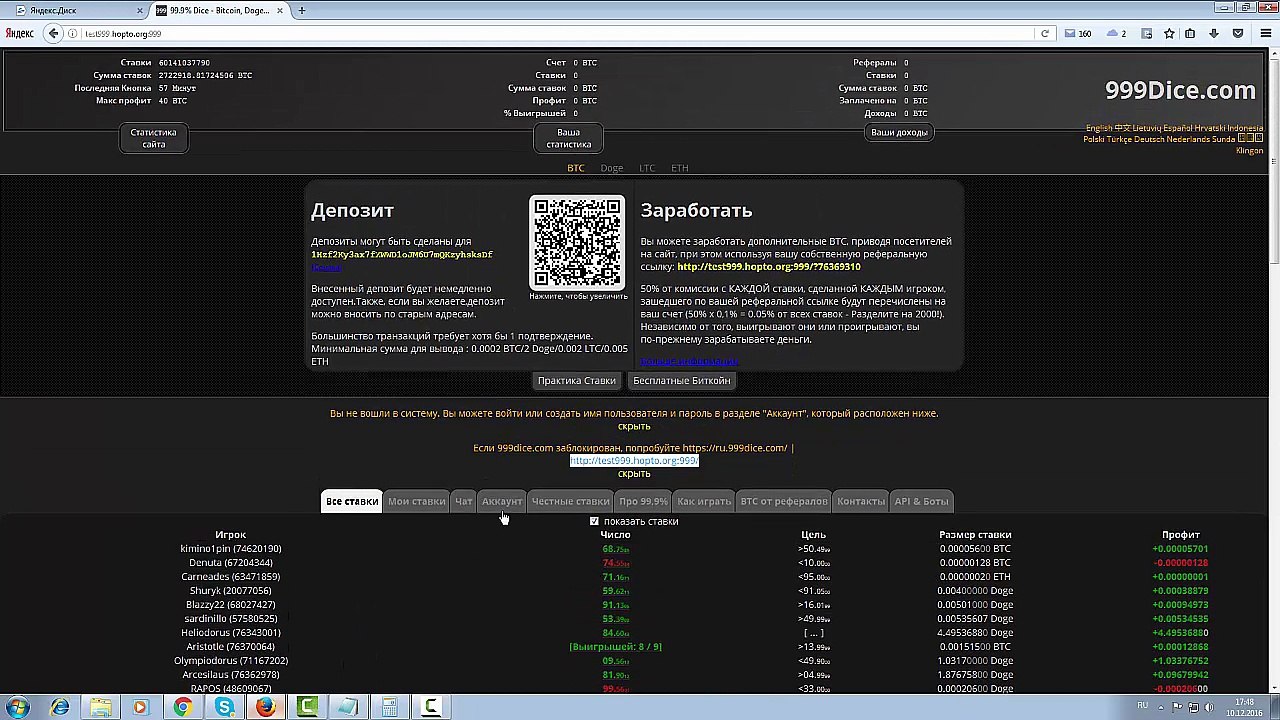Open the 'BTC от рефералов' tab

tap(784, 501)
